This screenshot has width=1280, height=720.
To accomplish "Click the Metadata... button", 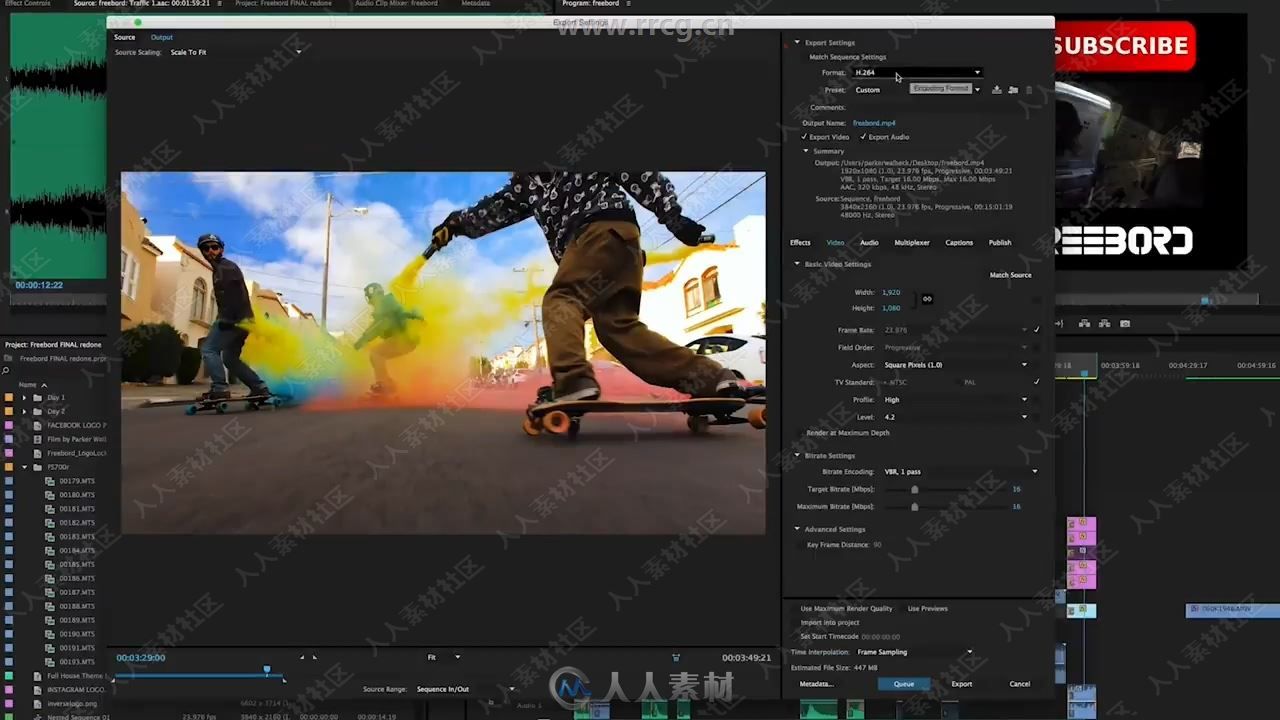I will tap(816, 684).
